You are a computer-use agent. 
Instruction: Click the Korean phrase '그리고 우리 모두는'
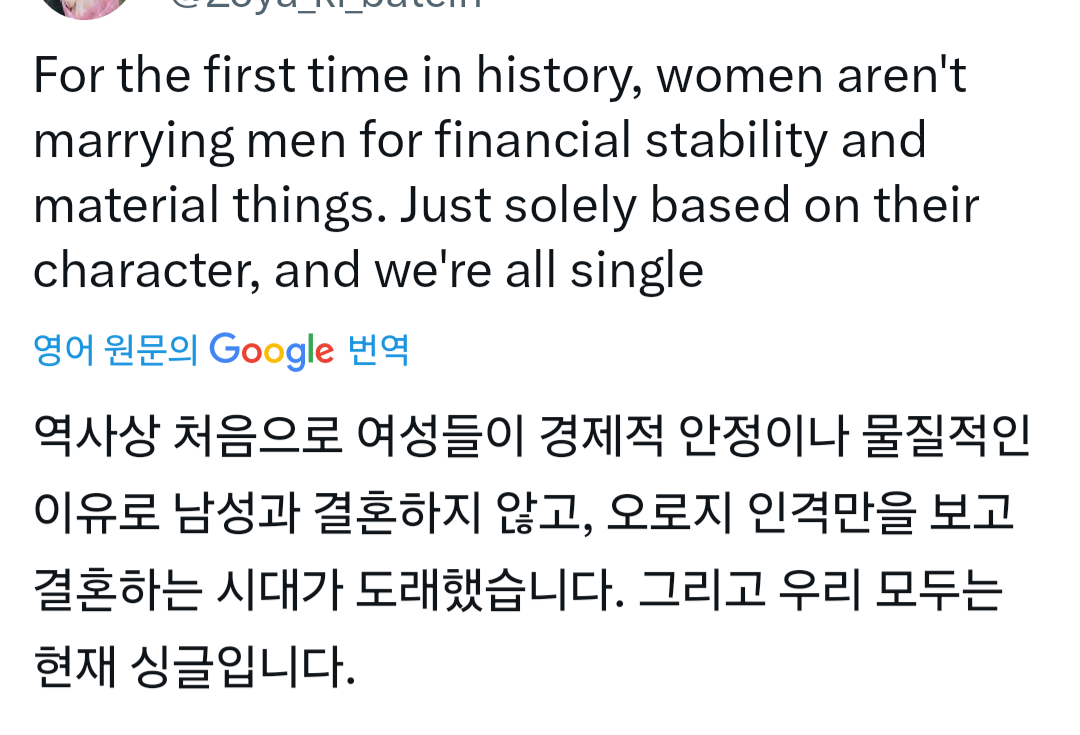[x=820, y=590]
